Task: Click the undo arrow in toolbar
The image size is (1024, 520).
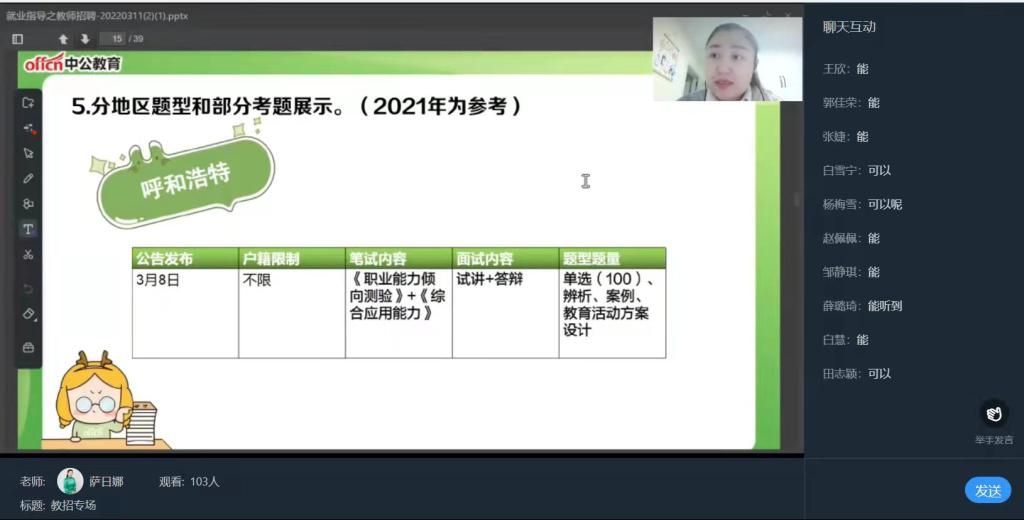Action: pyautogui.click(x=28, y=289)
